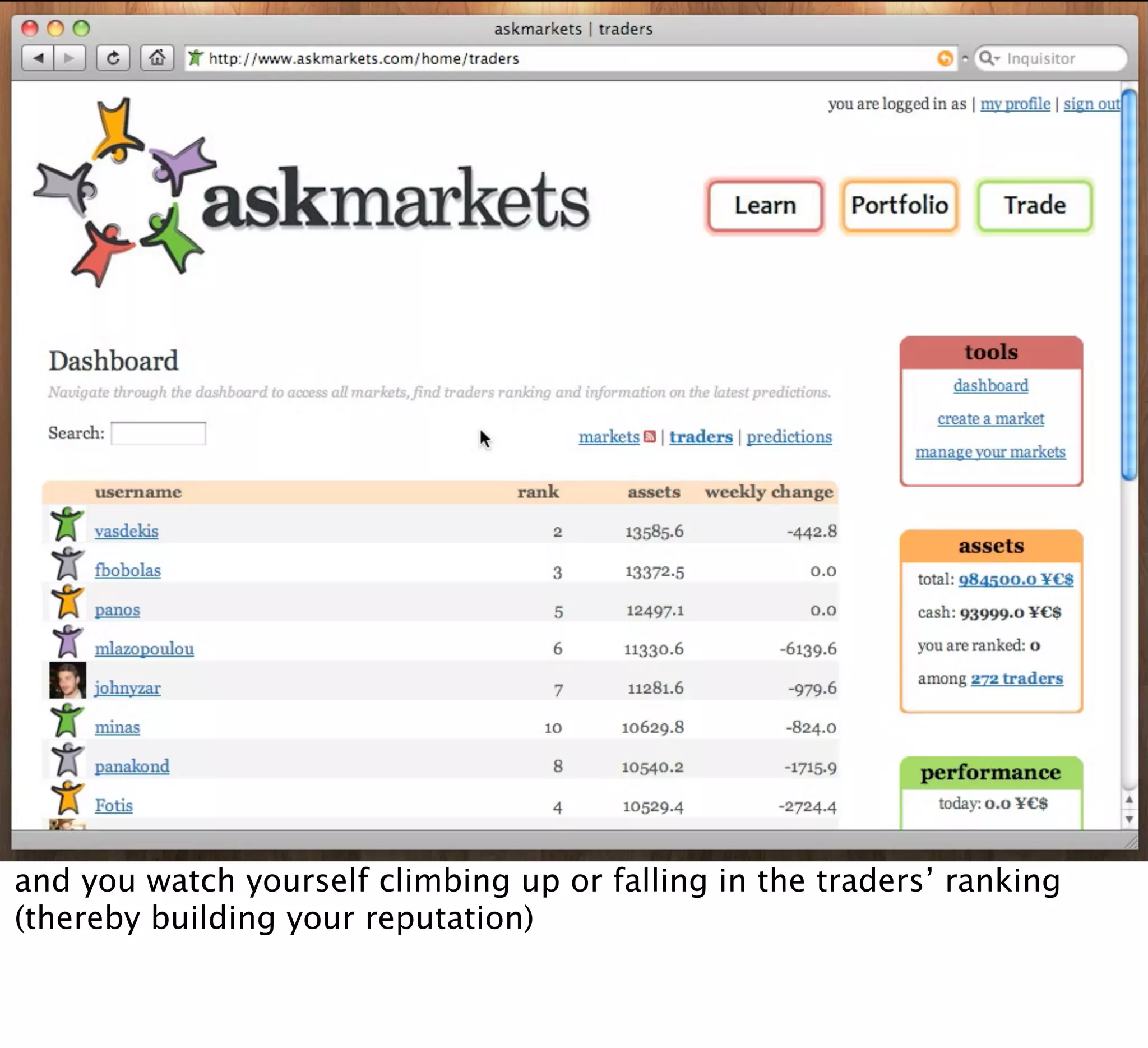Open panakond's trader profile
1148x1048 pixels.
tap(132, 766)
